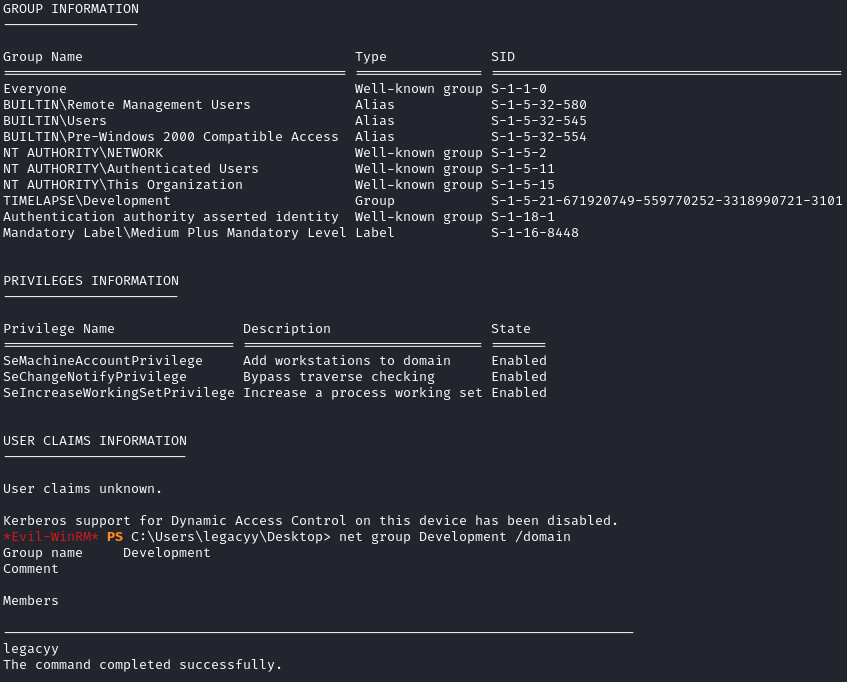Select the SeChangeNotifyPrivilege line
847x682 pixels.
click(x=95, y=377)
